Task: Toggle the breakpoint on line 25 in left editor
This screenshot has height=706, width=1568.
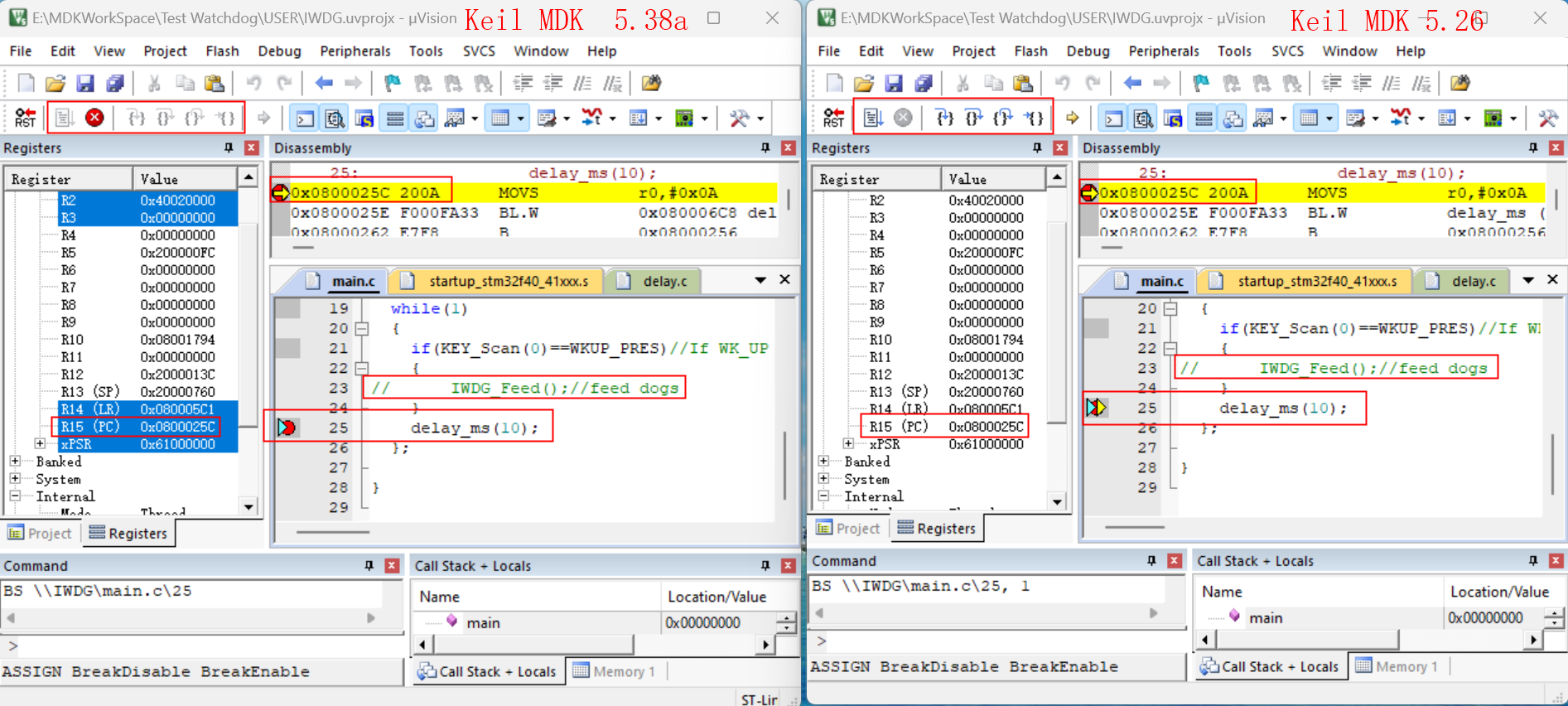Action: [287, 428]
